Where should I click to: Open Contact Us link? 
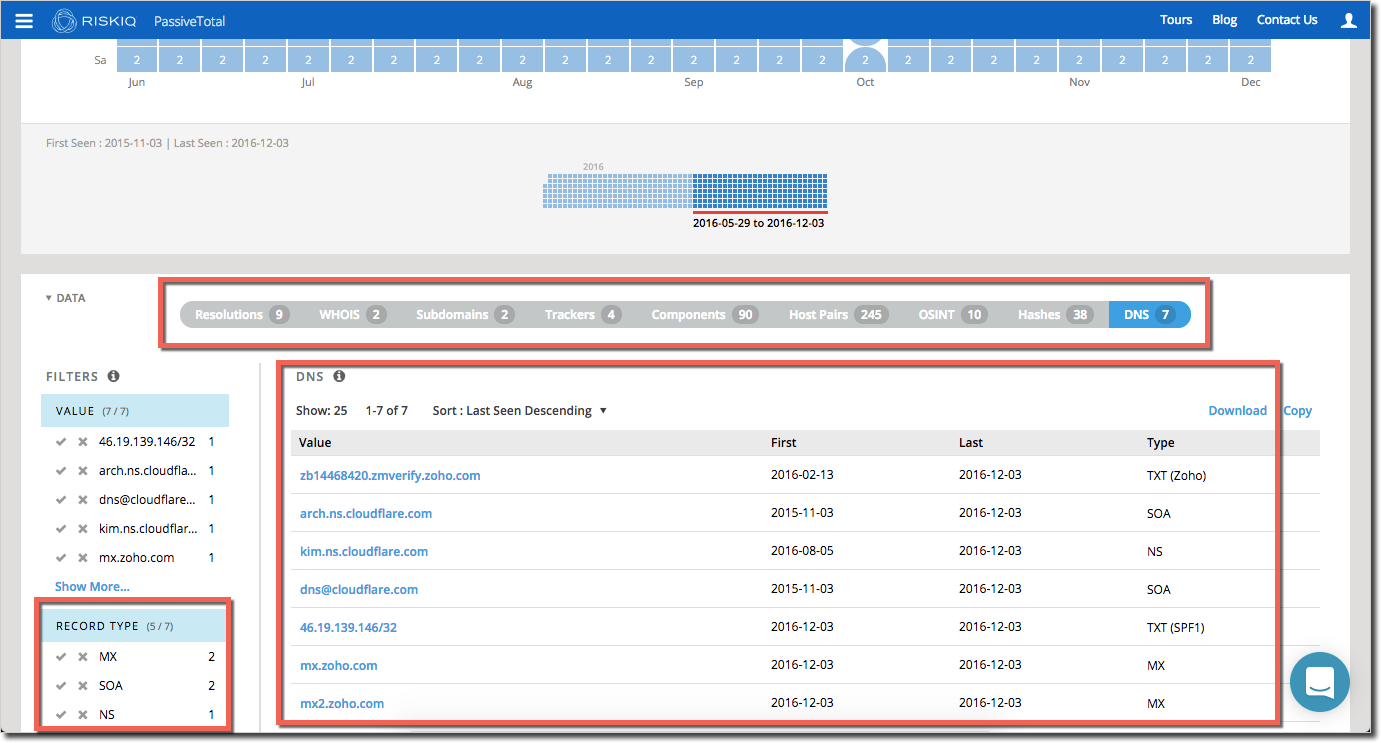[1287, 20]
